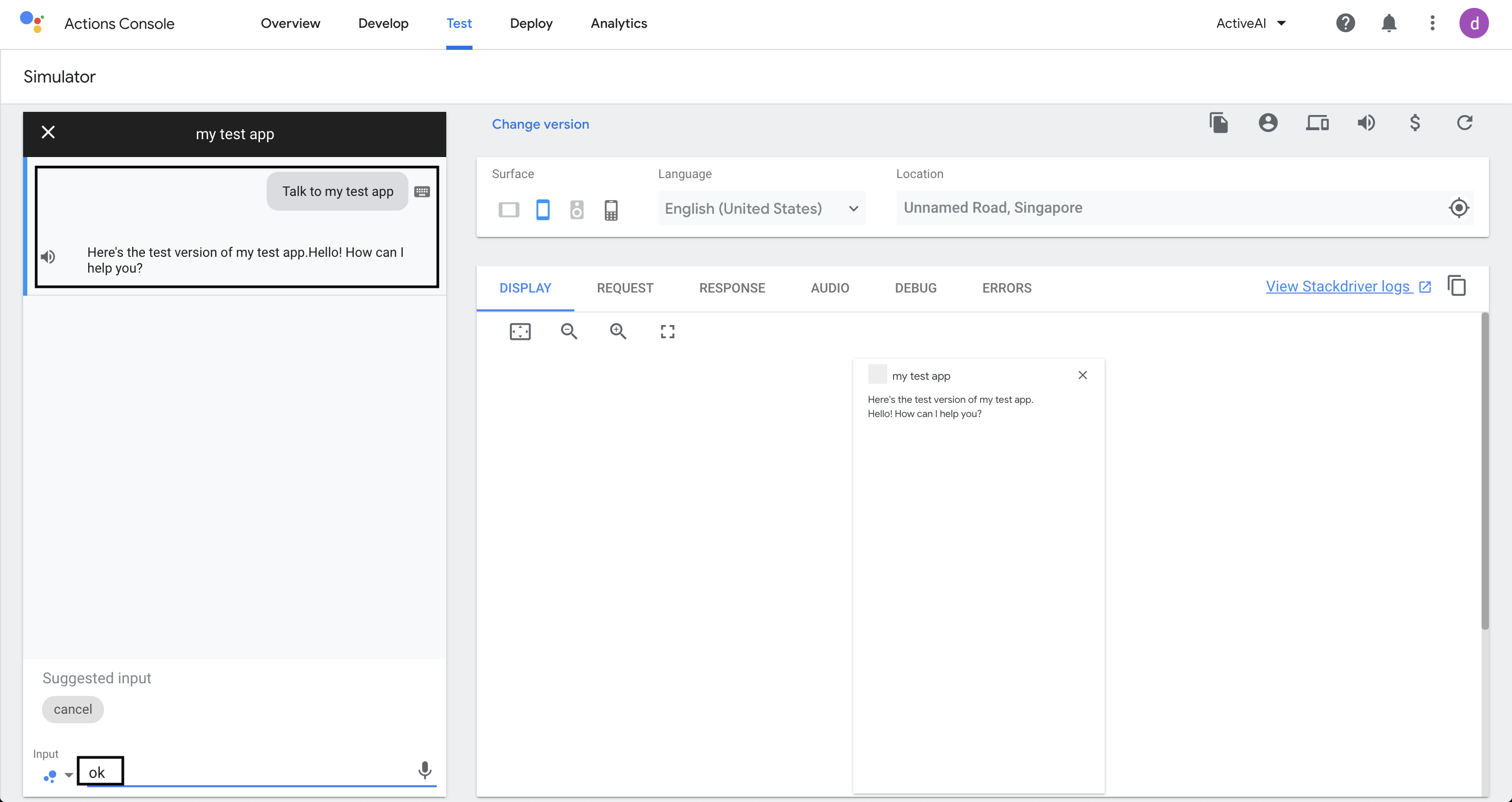Reset the simulator with the refresh icon
The image size is (1512, 802).
point(1464,123)
